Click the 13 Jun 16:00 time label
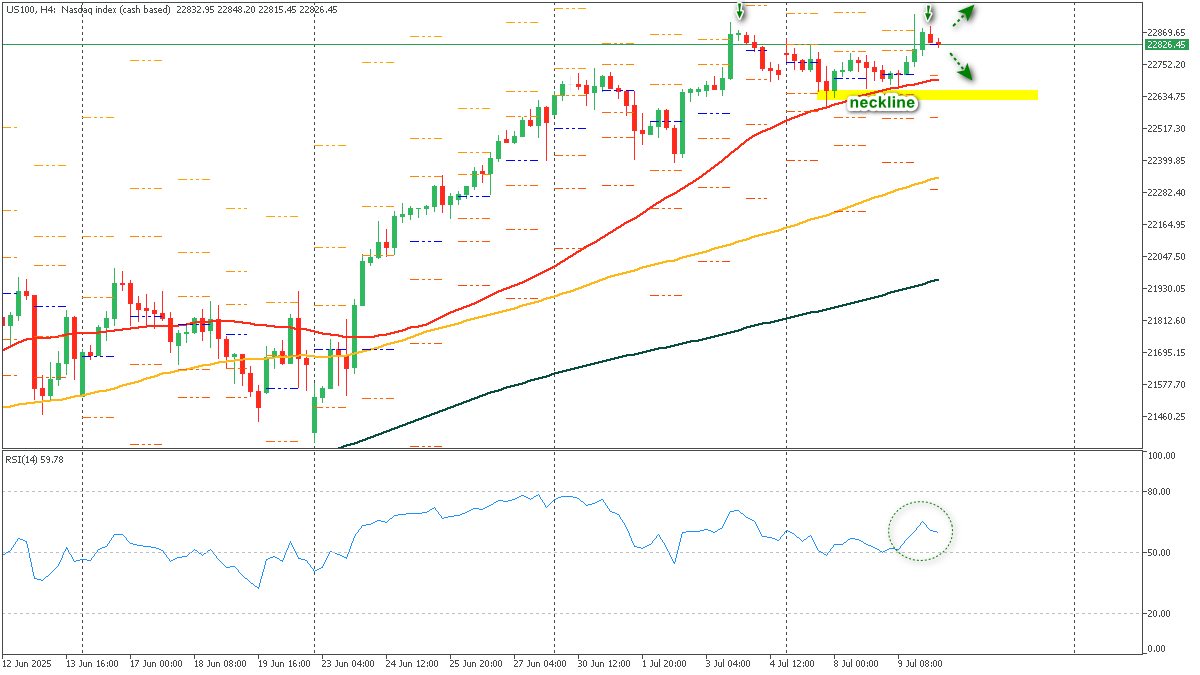The width and height of the screenshot is (1200, 675). (93, 663)
